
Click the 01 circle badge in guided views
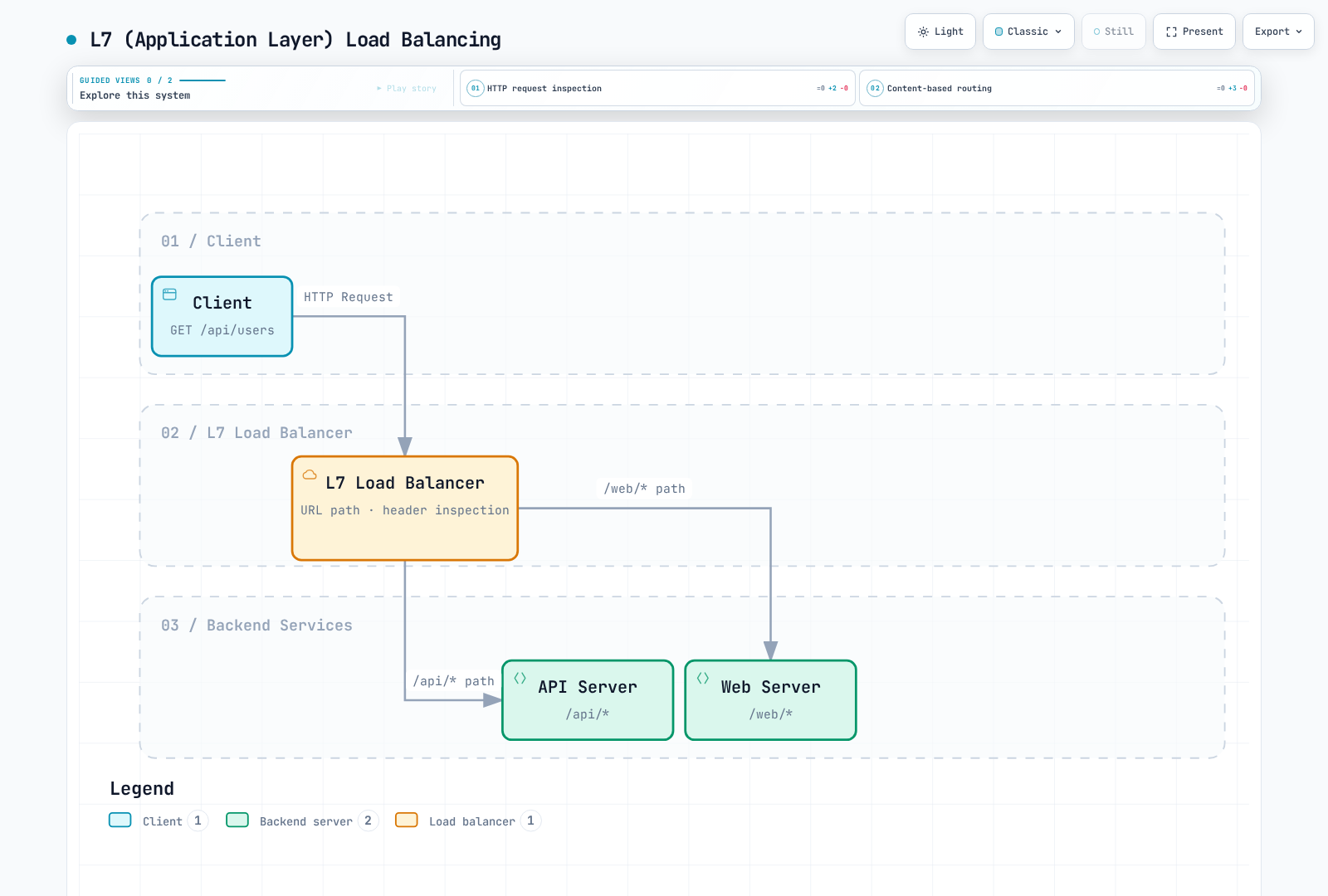coord(476,88)
